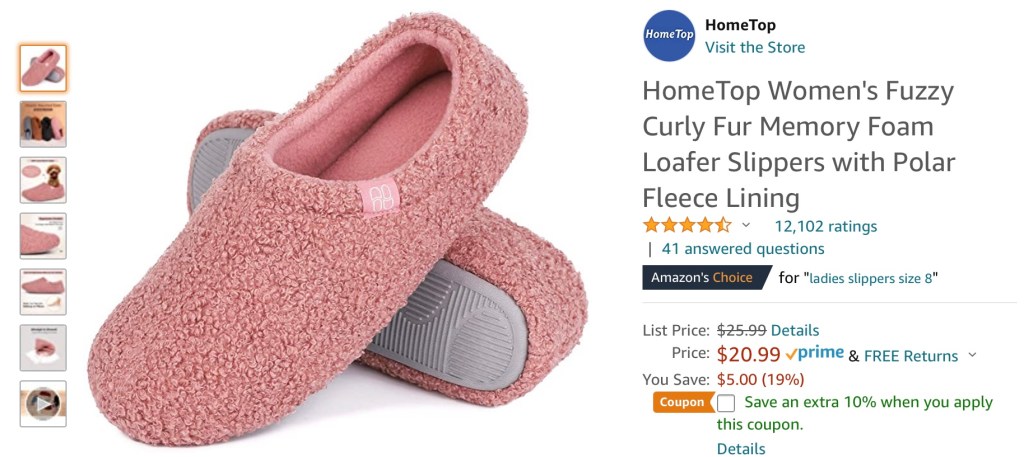
Task: Open the coupon Details link
Action: click(x=741, y=449)
